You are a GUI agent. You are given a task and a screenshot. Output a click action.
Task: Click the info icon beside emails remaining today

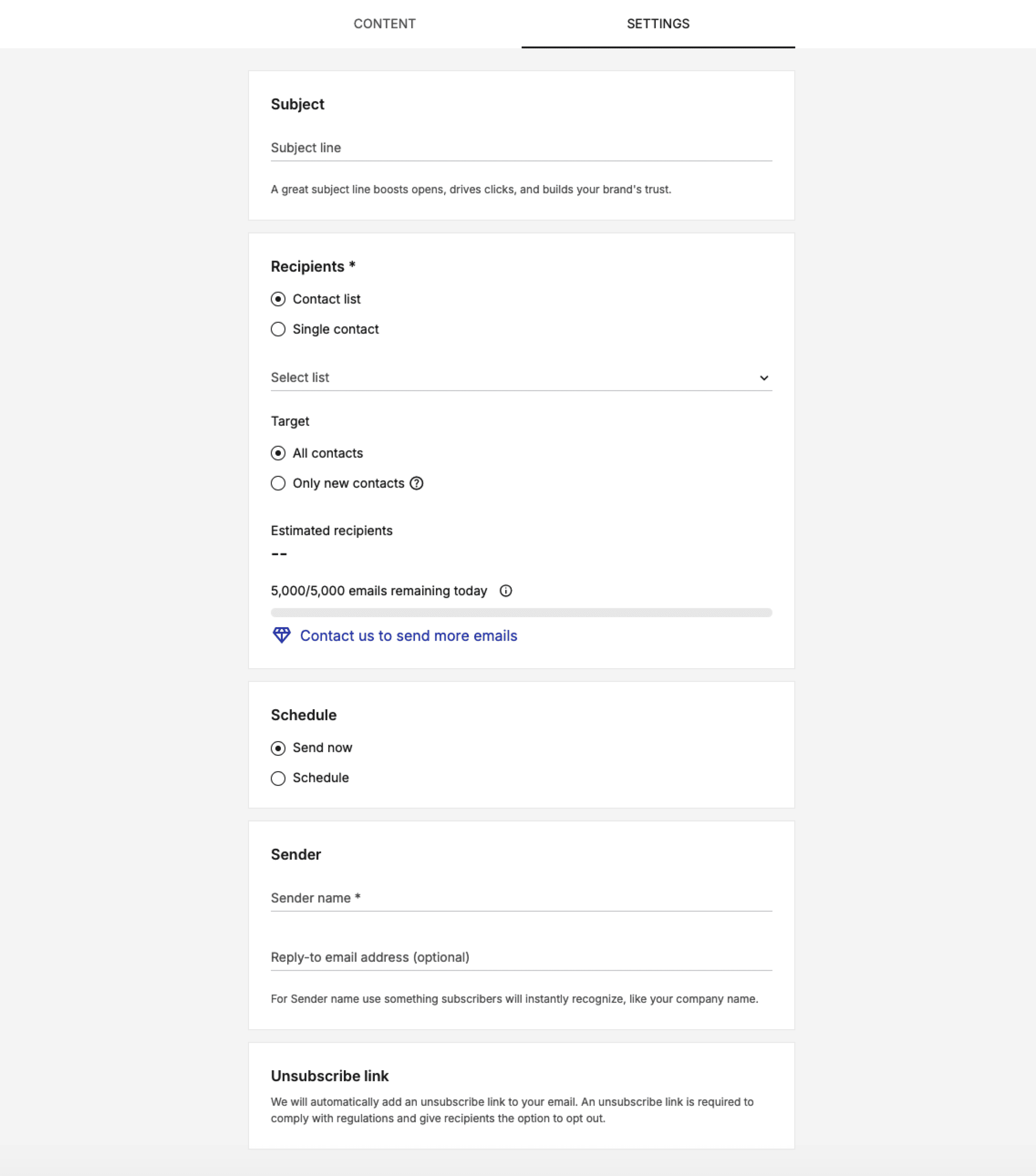point(506,590)
